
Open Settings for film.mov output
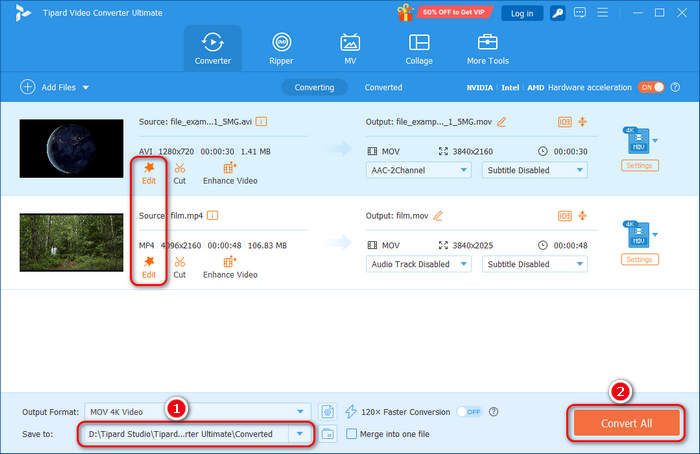point(639,259)
